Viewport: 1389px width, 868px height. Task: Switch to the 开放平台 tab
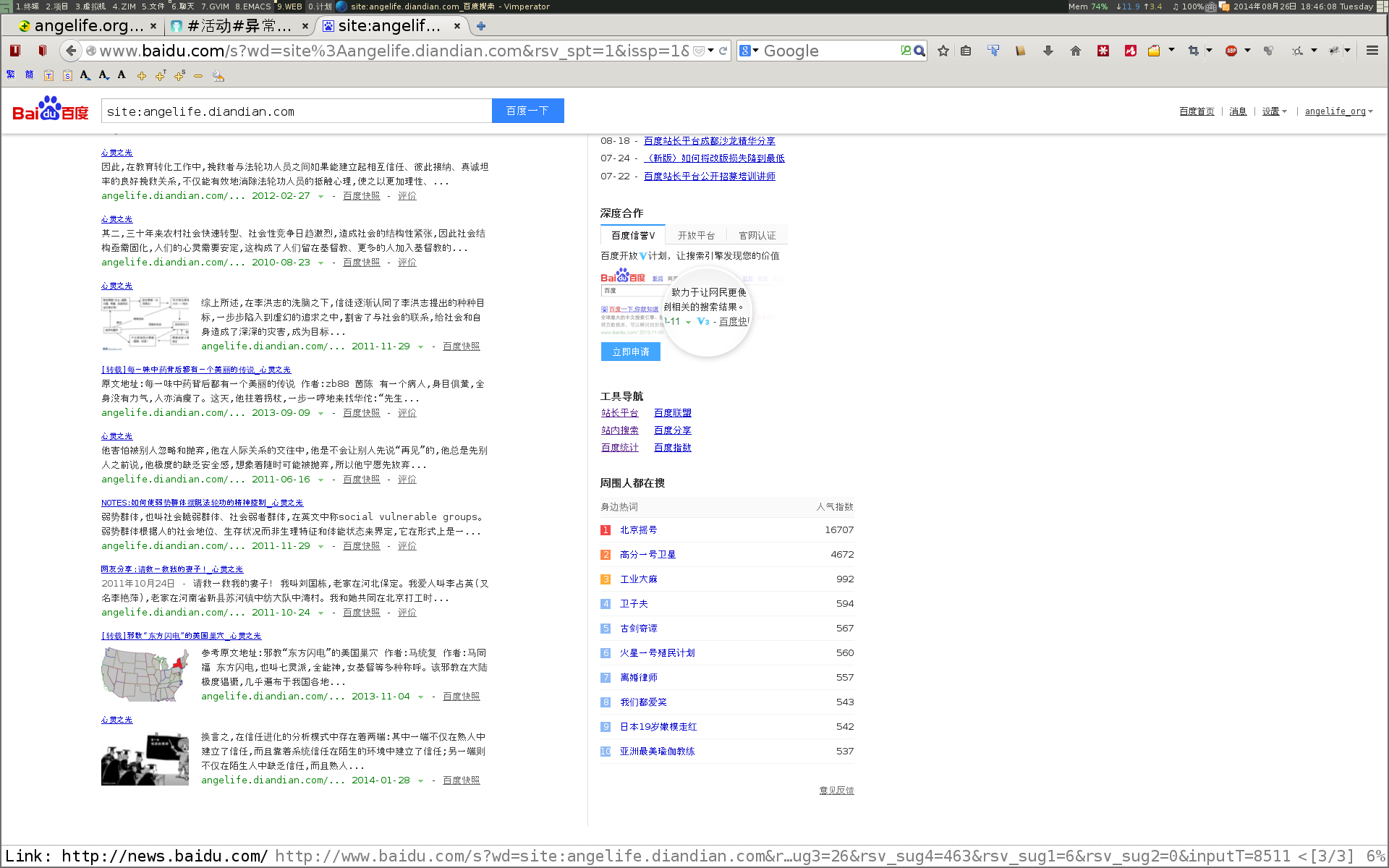pyautogui.click(x=696, y=234)
